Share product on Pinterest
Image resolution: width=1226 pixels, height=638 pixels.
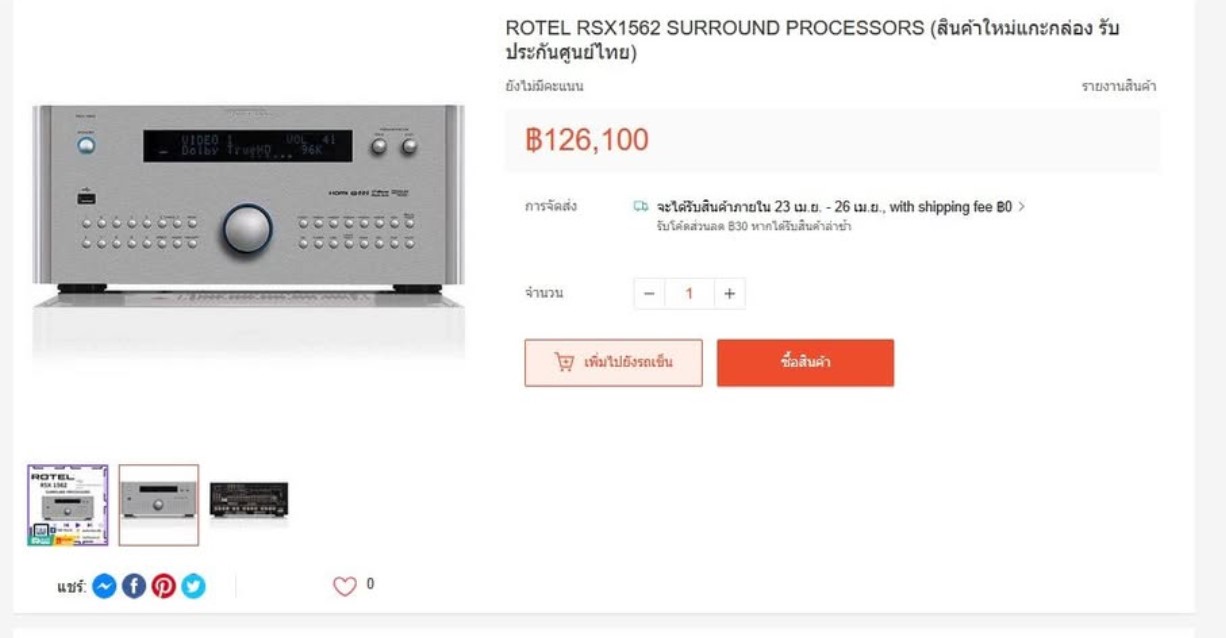(x=163, y=587)
